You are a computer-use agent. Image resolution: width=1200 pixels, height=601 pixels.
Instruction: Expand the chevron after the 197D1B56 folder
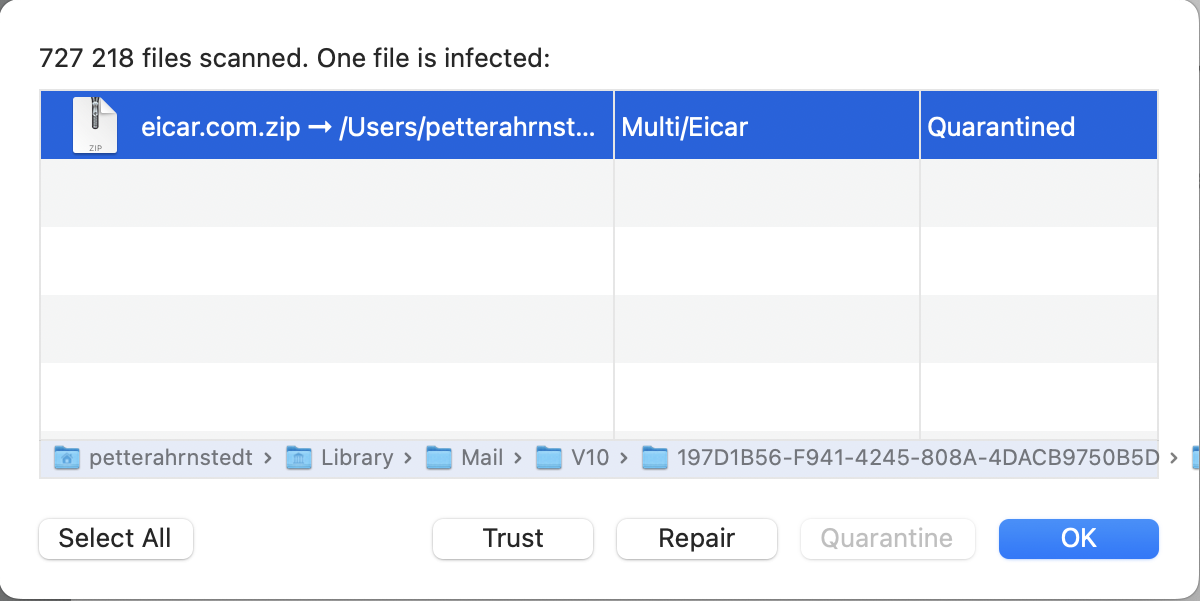(1174, 457)
